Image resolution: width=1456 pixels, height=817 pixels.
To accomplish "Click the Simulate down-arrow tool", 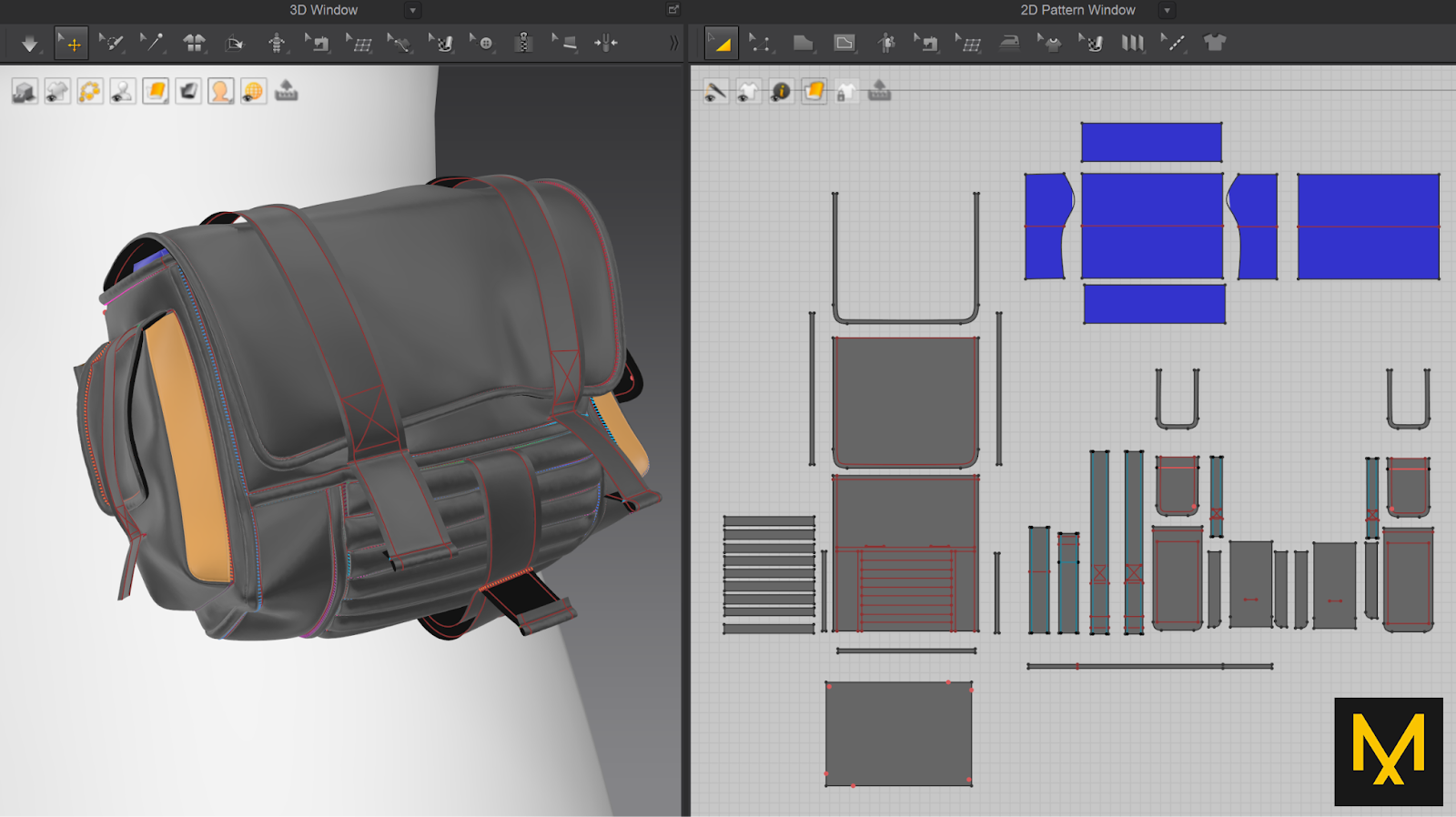I will pyautogui.click(x=29, y=43).
